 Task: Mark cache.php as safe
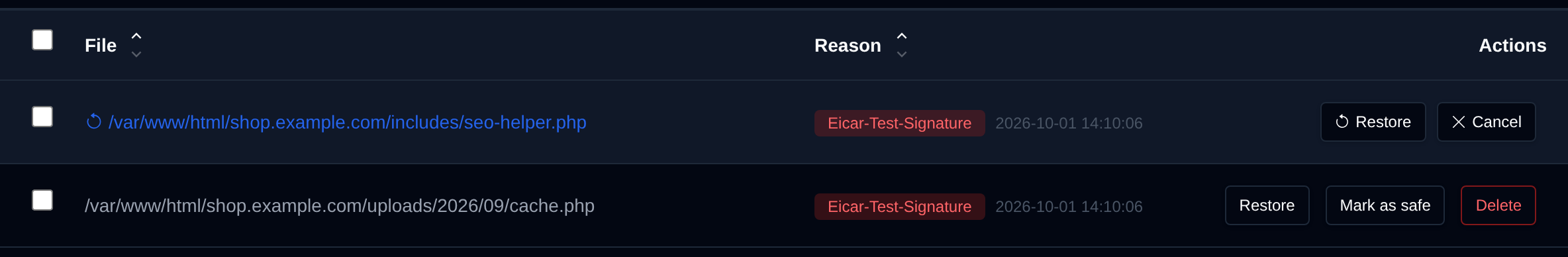(1385, 205)
